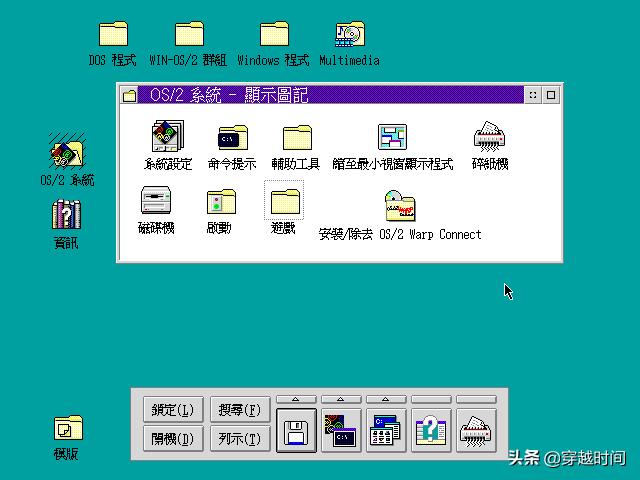Viewport: 640px width, 480px height.
Task: Expand the drawer above the launchpad floppy icon
Action: (296, 400)
